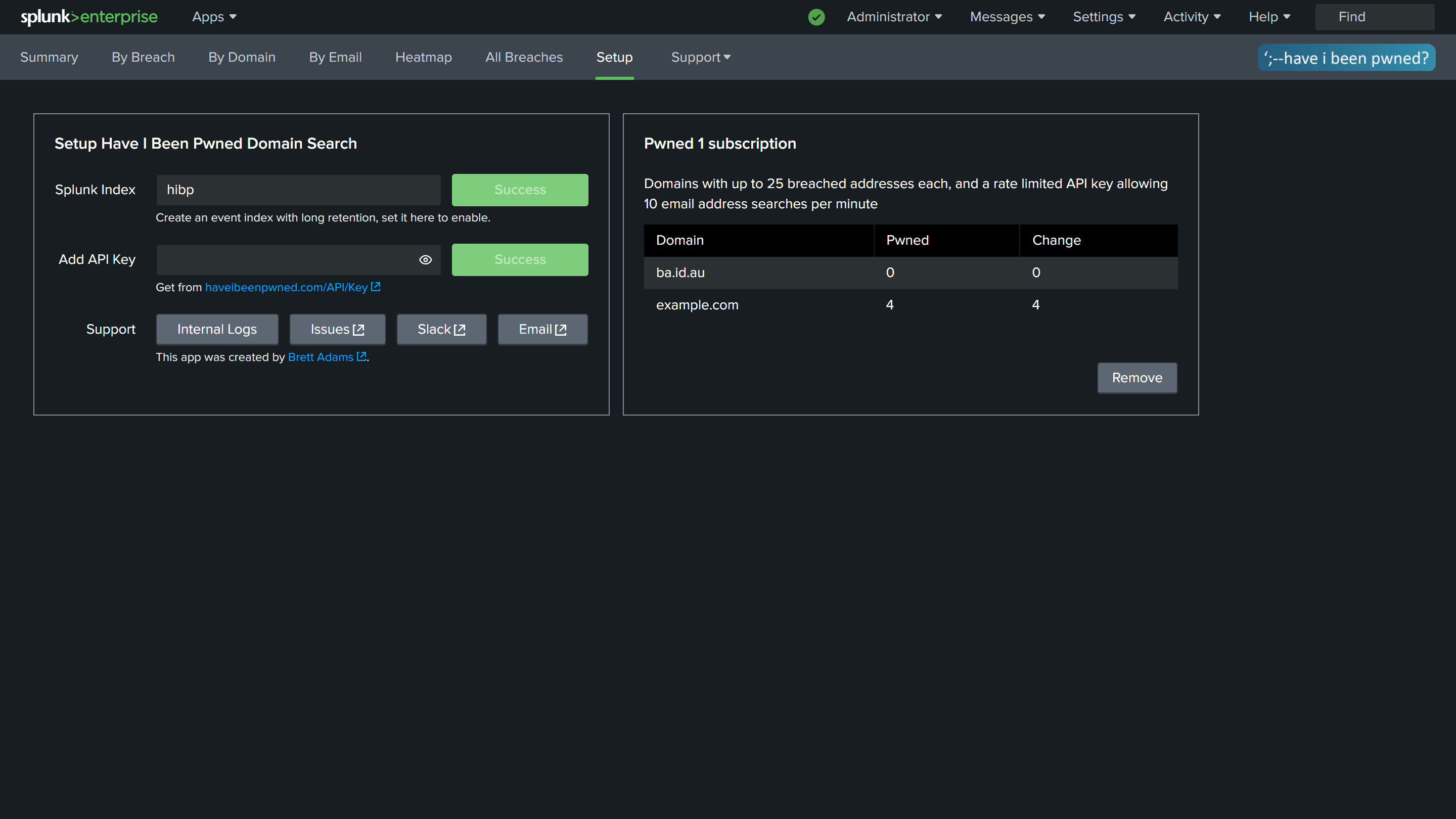Click the Internal Logs button
Image resolution: width=1456 pixels, height=819 pixels.
217,330
